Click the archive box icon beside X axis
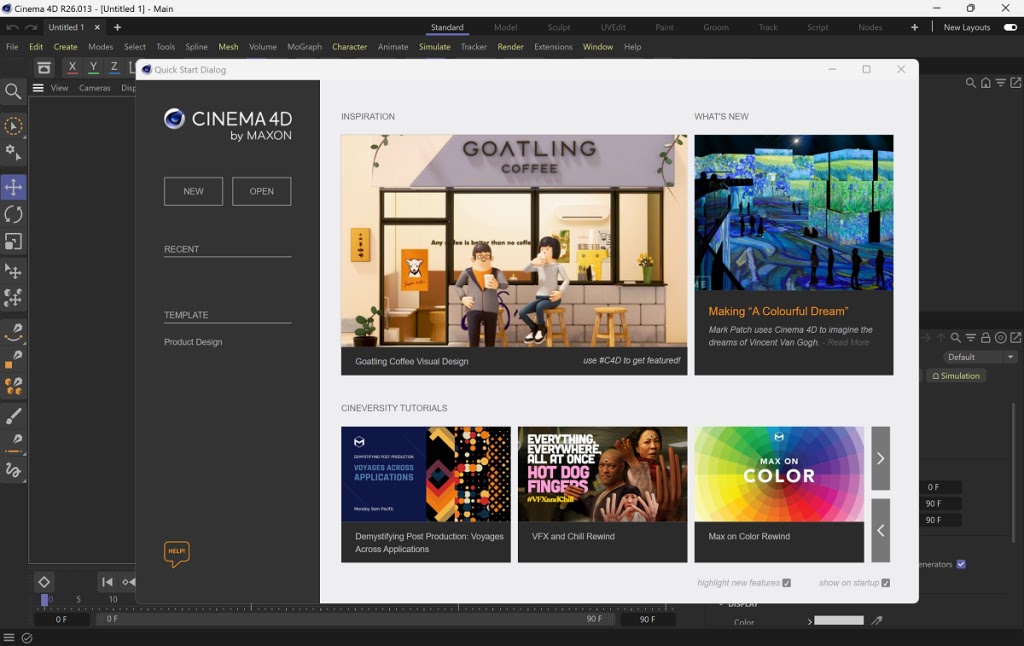The width and height of the screenshot is (1024, 646). click(44, 67)
